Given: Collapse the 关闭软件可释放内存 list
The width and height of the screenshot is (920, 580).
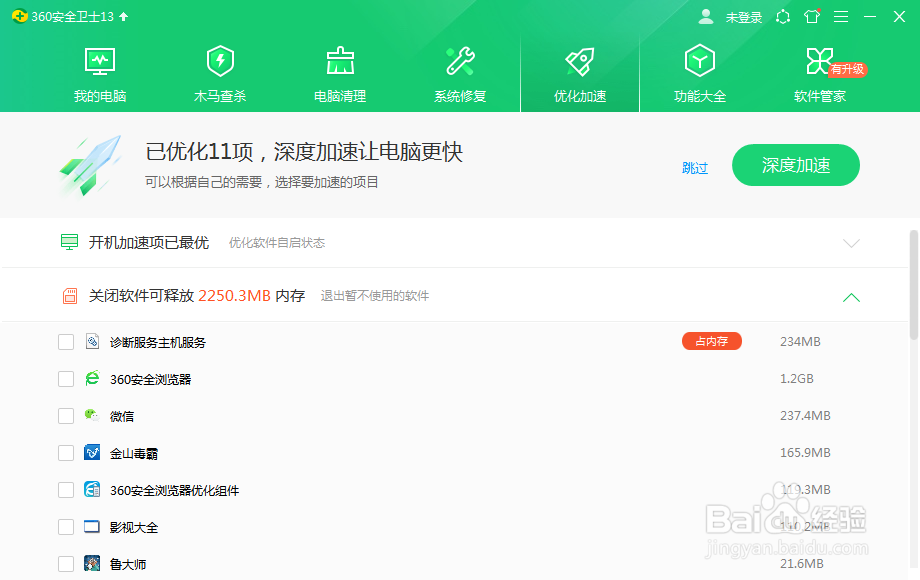Looking at the screenshot, I should [x=851, y=297].
